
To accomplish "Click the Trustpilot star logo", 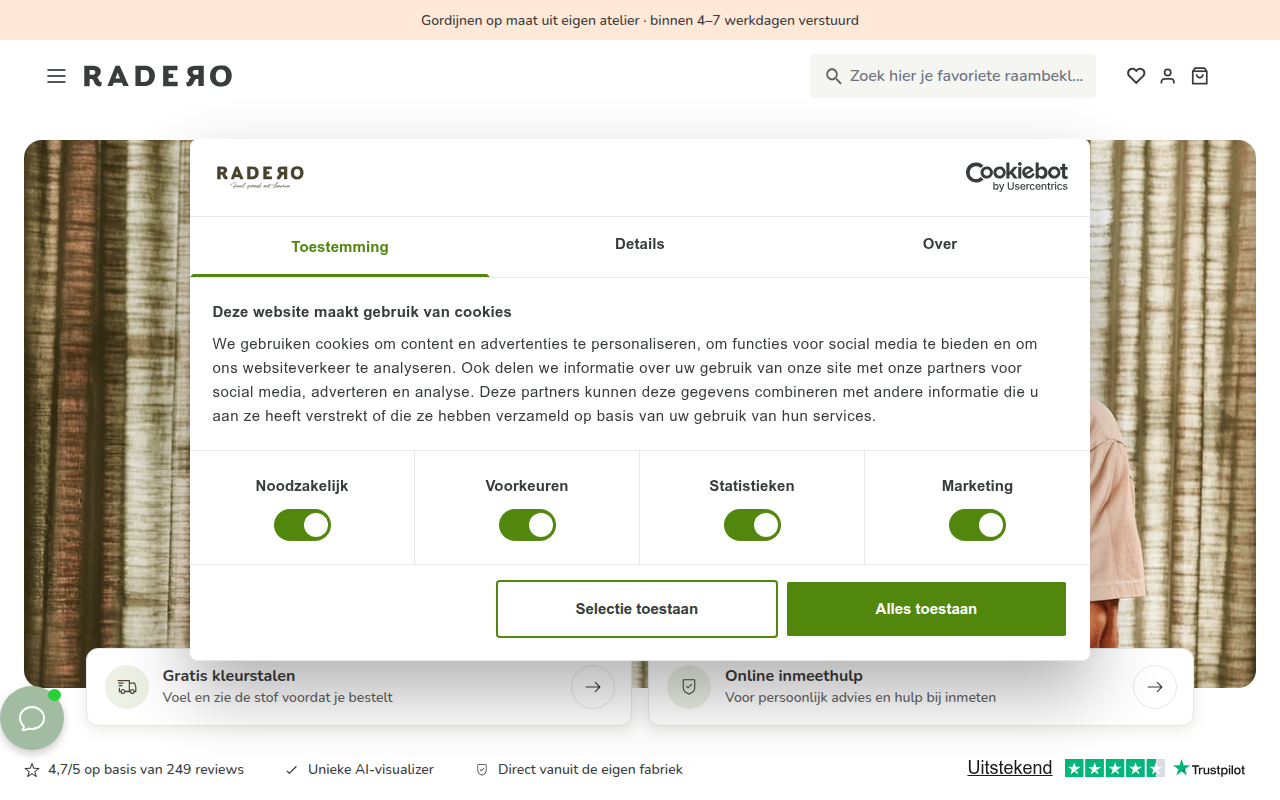I will pyautogui.click(x=1209, y=769).
